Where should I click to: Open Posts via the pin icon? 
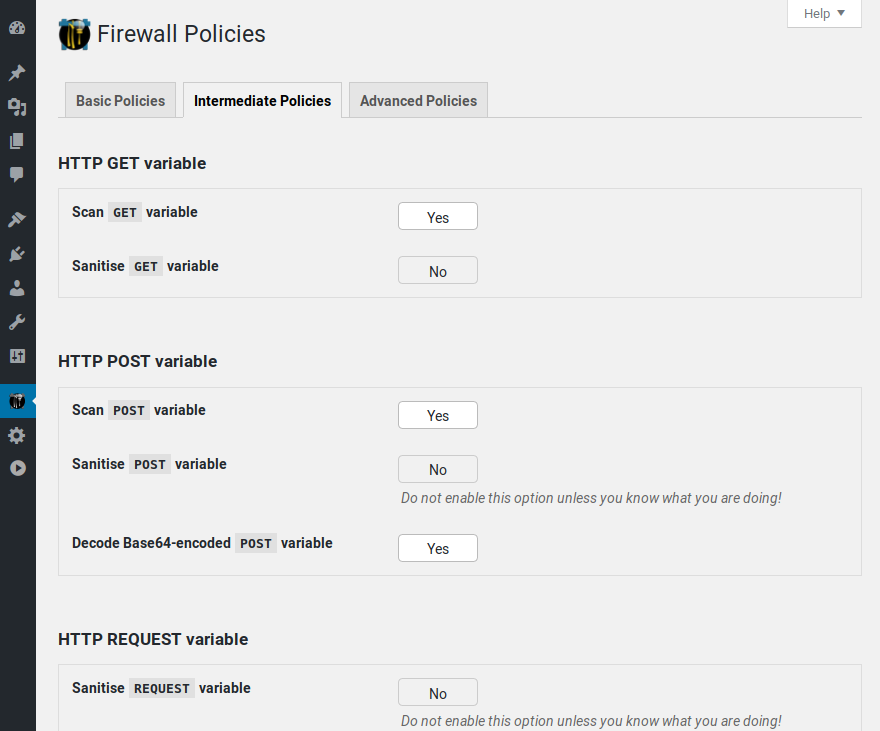pos(17,73)
